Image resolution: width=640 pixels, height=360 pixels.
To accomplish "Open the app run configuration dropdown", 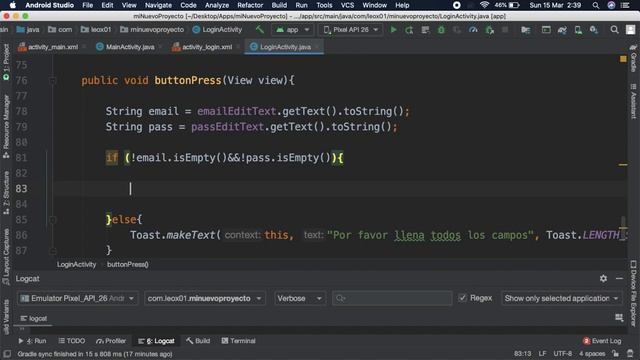I will 292,30.
